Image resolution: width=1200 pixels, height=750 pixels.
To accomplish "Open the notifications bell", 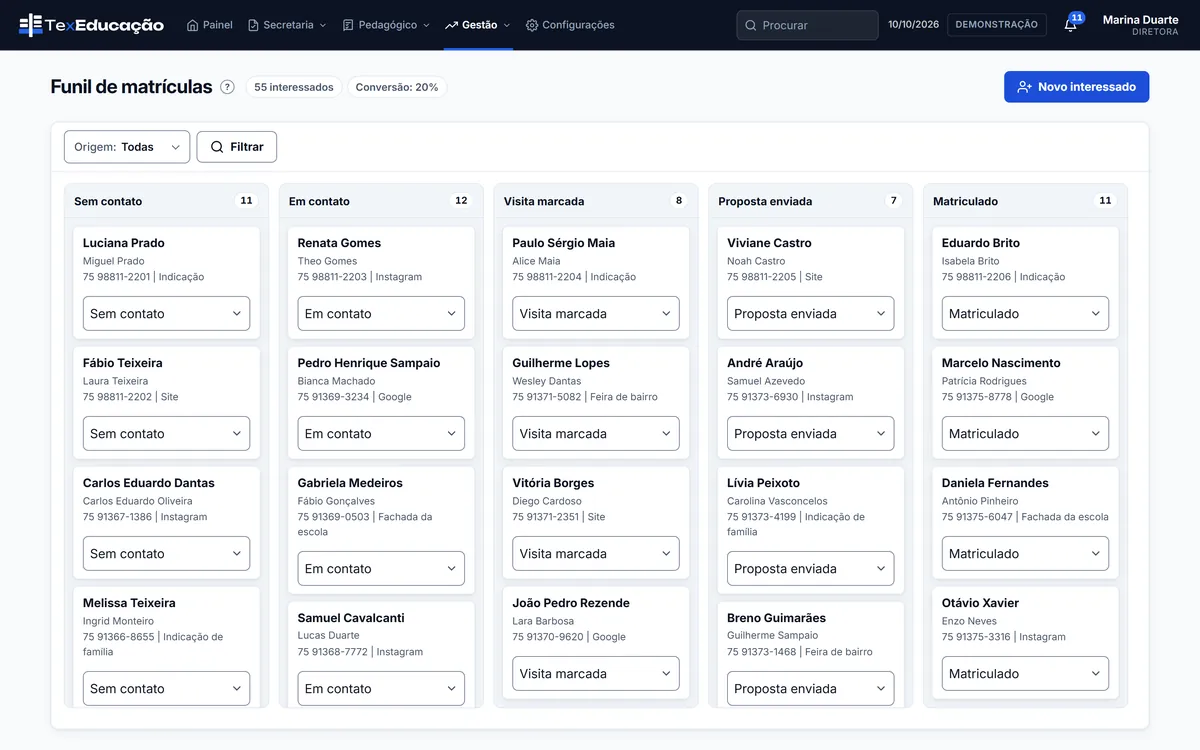I will [1071, 25].
